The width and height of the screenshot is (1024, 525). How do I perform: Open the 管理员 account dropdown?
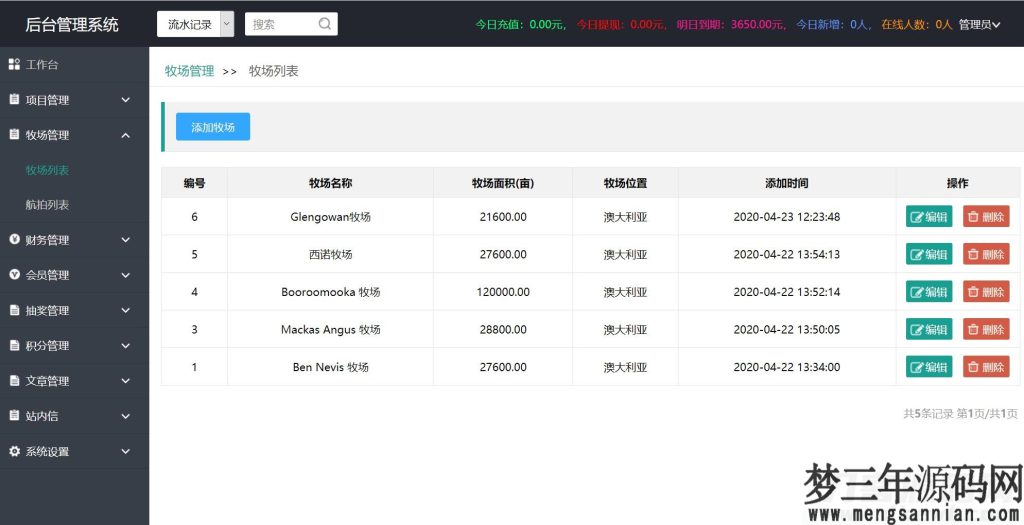point(979,25)
